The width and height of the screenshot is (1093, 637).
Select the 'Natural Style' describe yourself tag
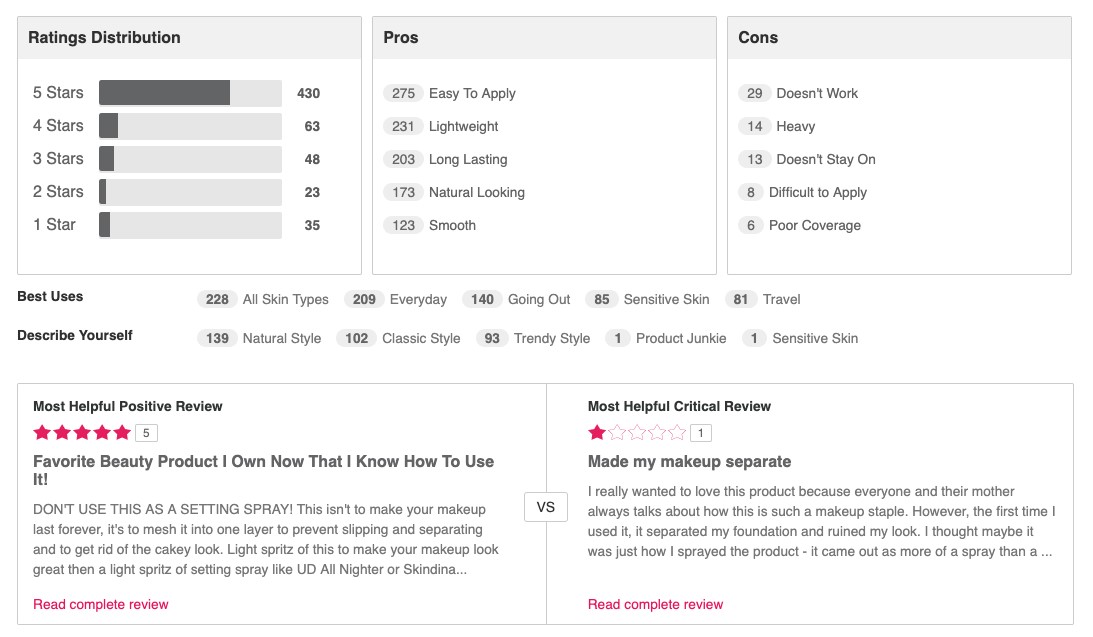pyautogui.click(x=262, y=338)
